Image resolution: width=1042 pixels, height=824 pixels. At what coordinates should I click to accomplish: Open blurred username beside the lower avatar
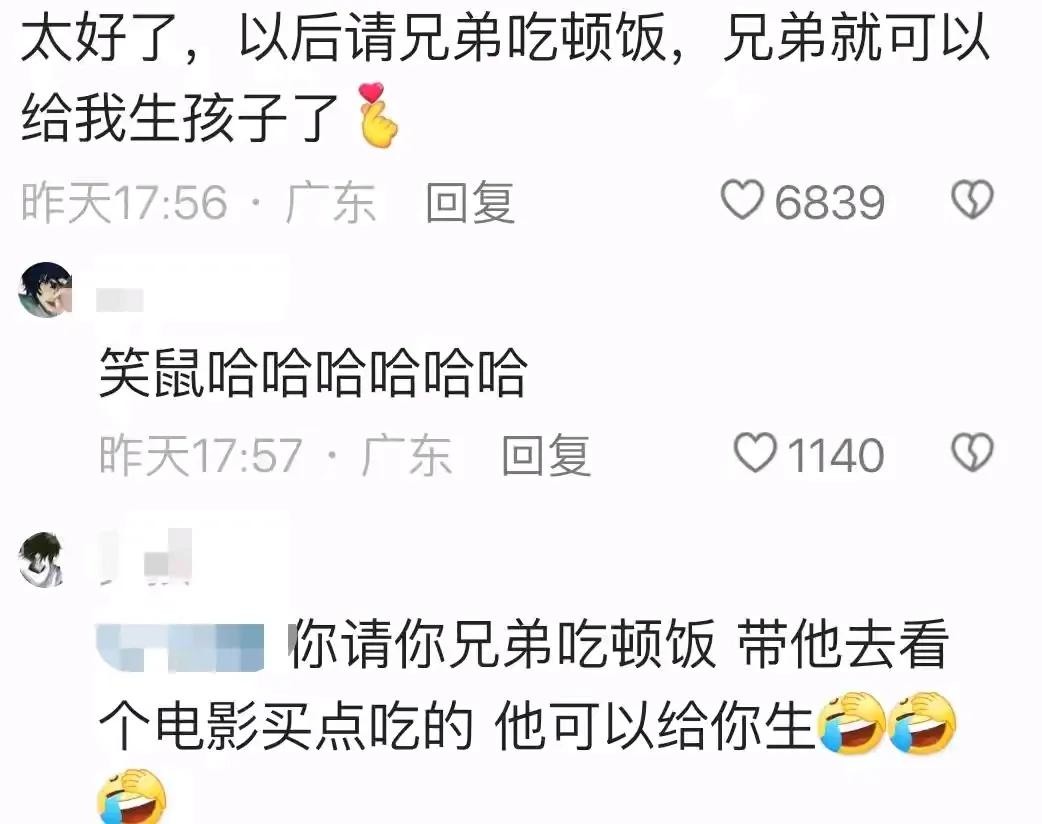pyautogui.click(x=146, y=557)
